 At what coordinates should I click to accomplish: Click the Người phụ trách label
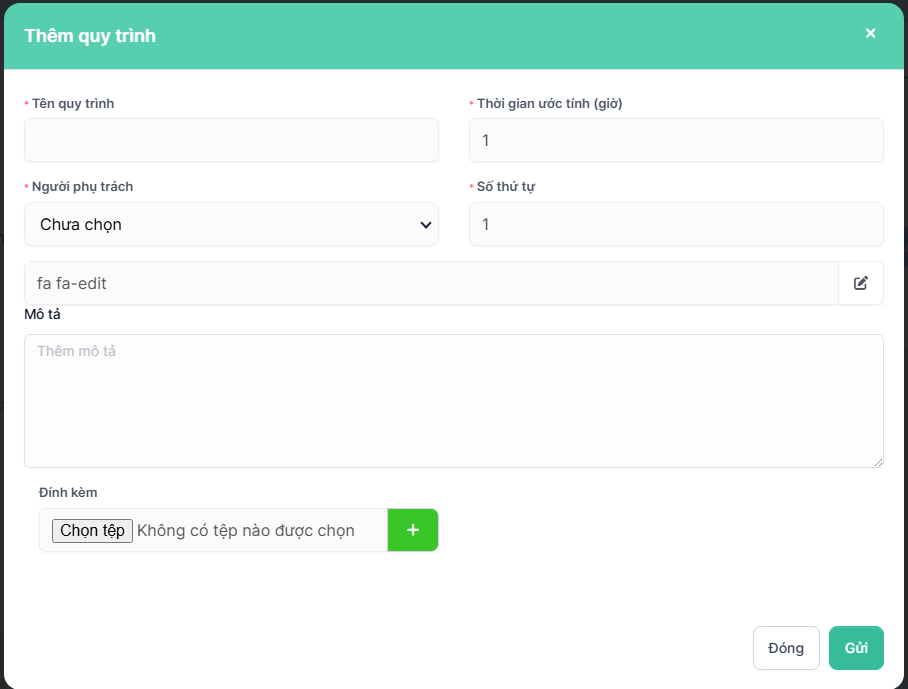[x=82, y=187]
